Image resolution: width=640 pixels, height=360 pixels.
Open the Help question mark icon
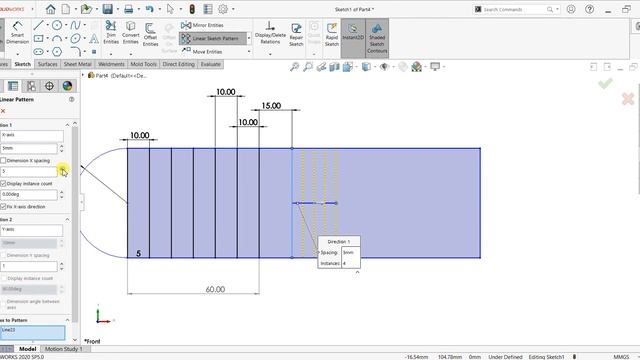[589, 9]
